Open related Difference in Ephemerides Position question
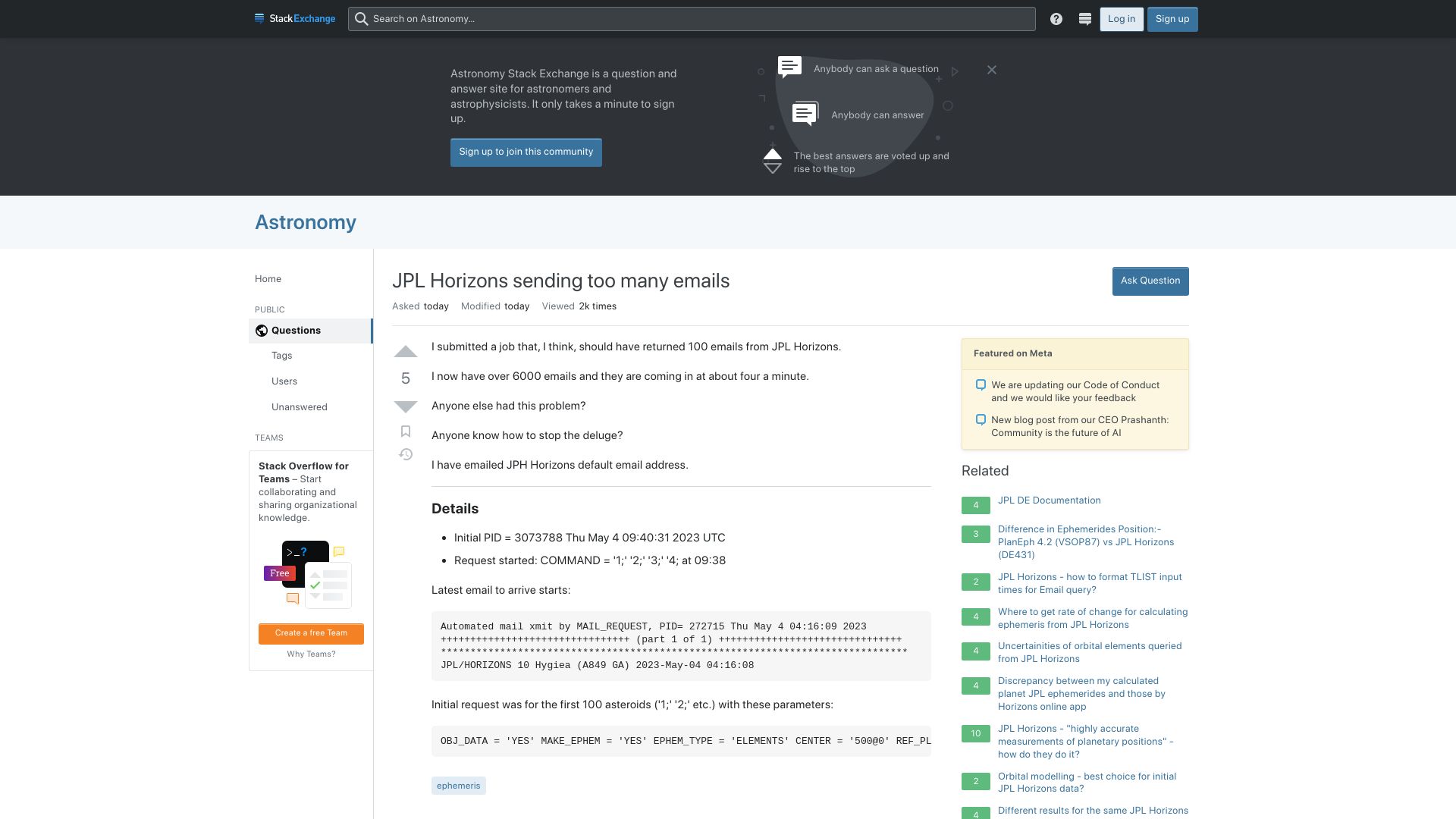The image size is (1456, 819). pos(1086,542)
